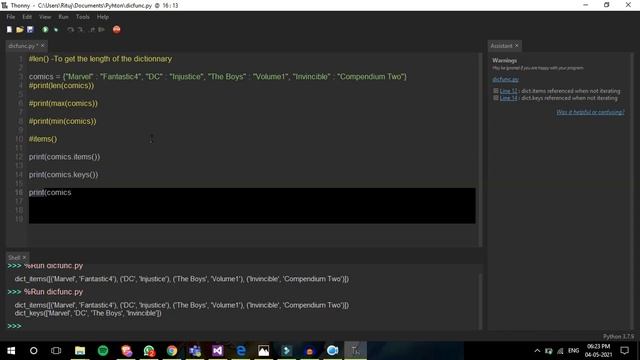Click the Step over debug icon
This screenshot has width=640, height=360.
[71, 29]
